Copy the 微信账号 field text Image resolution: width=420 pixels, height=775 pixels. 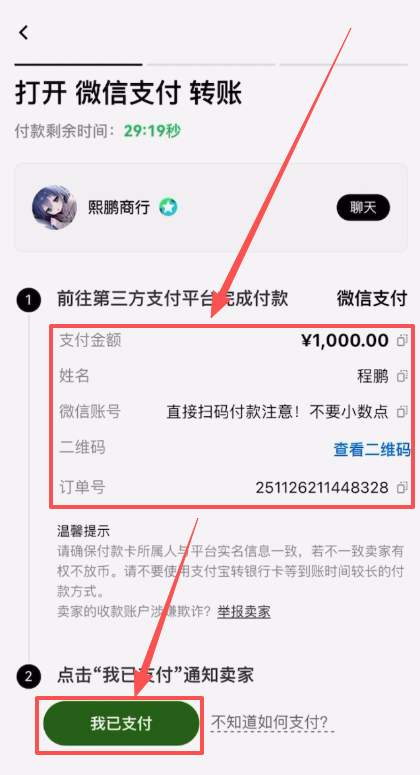click(x=402, y=412)
